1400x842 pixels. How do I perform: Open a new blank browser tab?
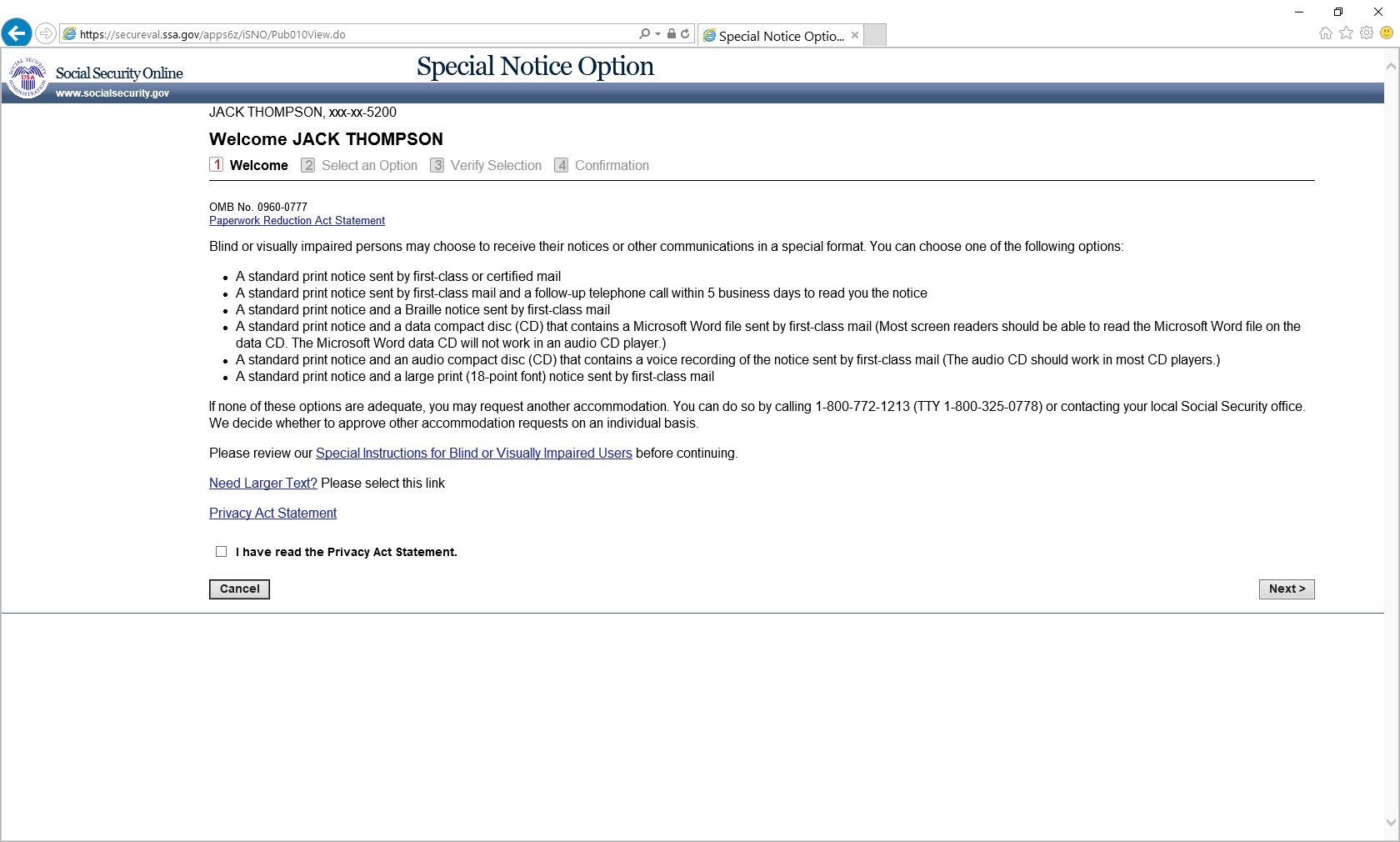tap(875, 35)
